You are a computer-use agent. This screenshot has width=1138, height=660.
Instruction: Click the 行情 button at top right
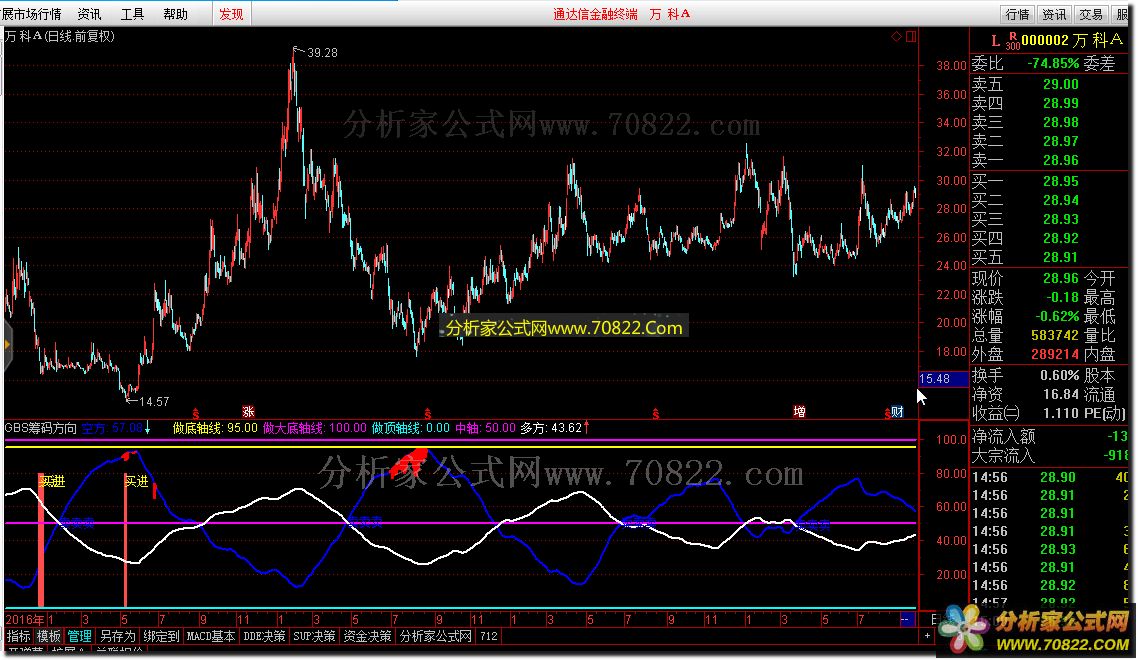click(x=1018, y=14)
